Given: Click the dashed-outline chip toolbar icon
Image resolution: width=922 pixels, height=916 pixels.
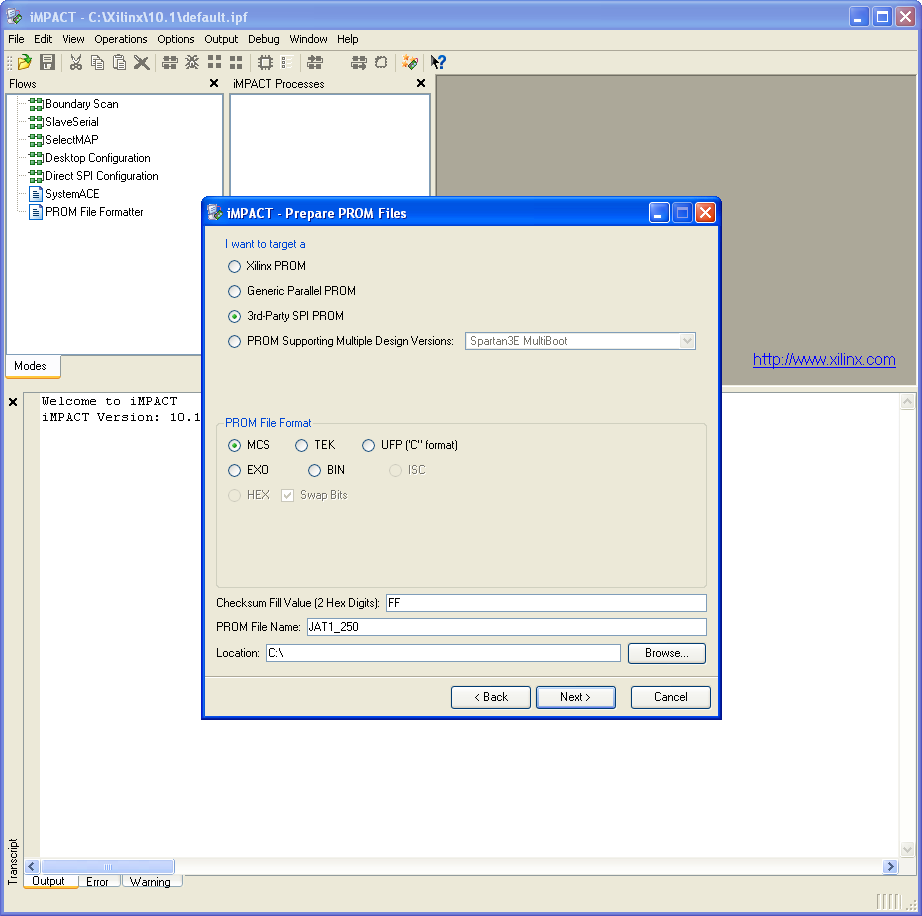Looking at the screenshot, I should coord(381,62).
